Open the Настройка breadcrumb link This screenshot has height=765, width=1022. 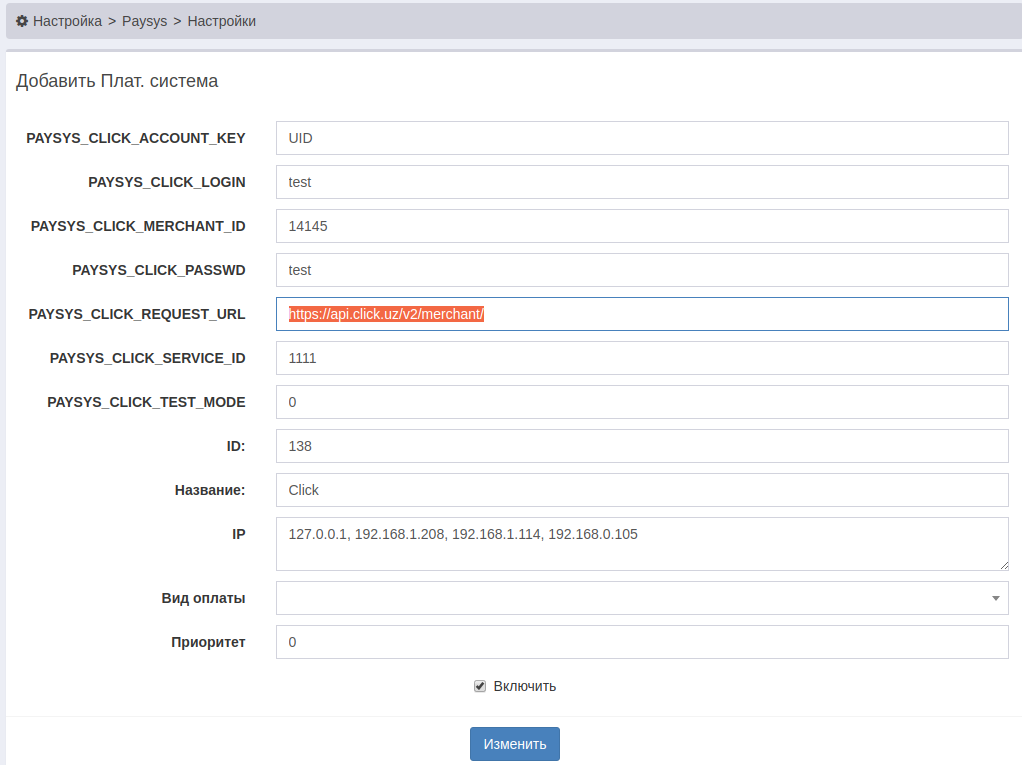click(67, 21)
